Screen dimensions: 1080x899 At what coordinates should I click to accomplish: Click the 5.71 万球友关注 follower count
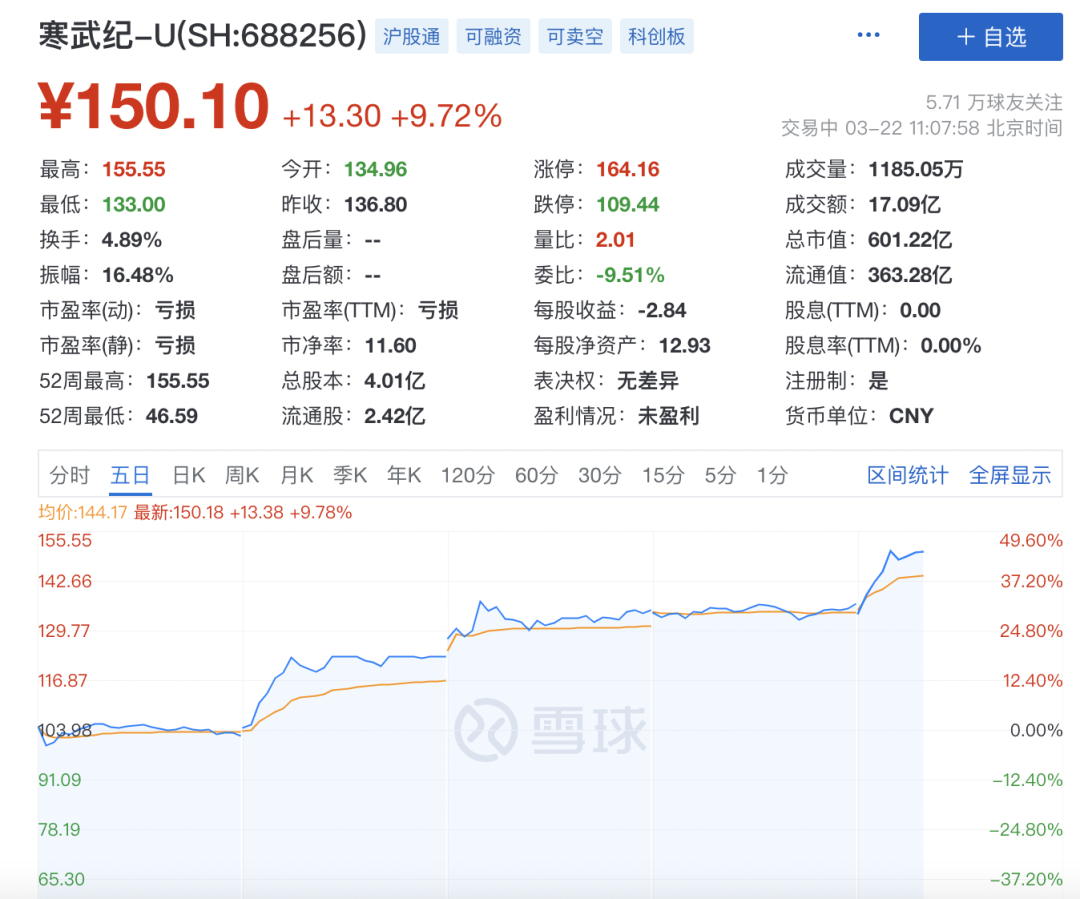click(x=994, y=103)
